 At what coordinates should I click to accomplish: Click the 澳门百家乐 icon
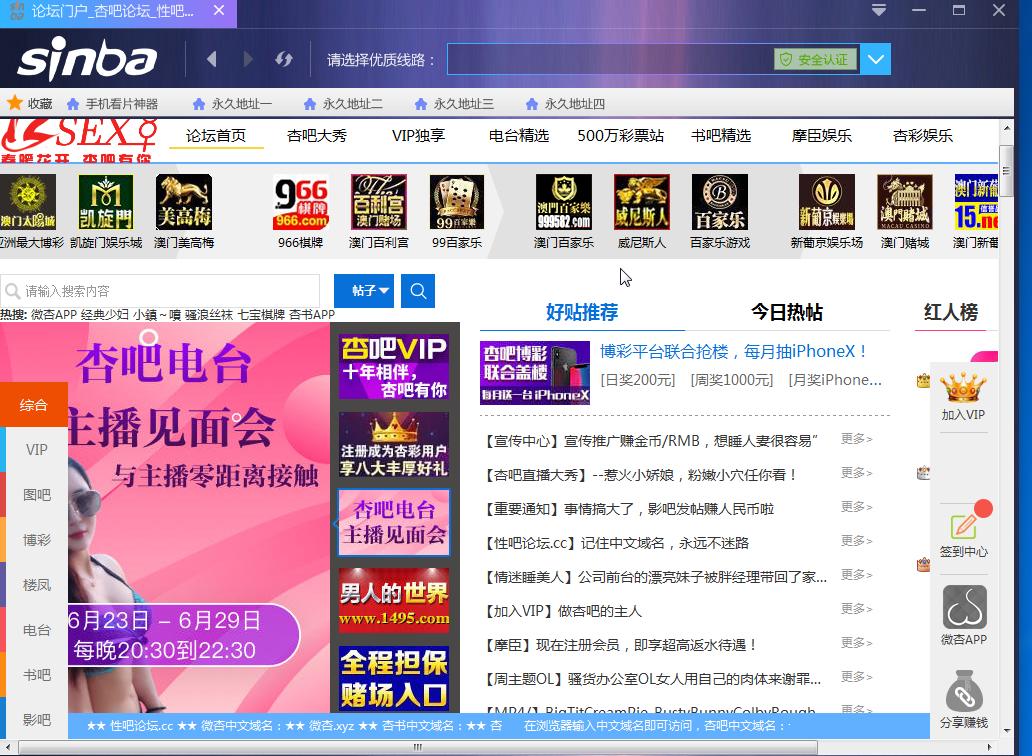[x=564, y=202]
